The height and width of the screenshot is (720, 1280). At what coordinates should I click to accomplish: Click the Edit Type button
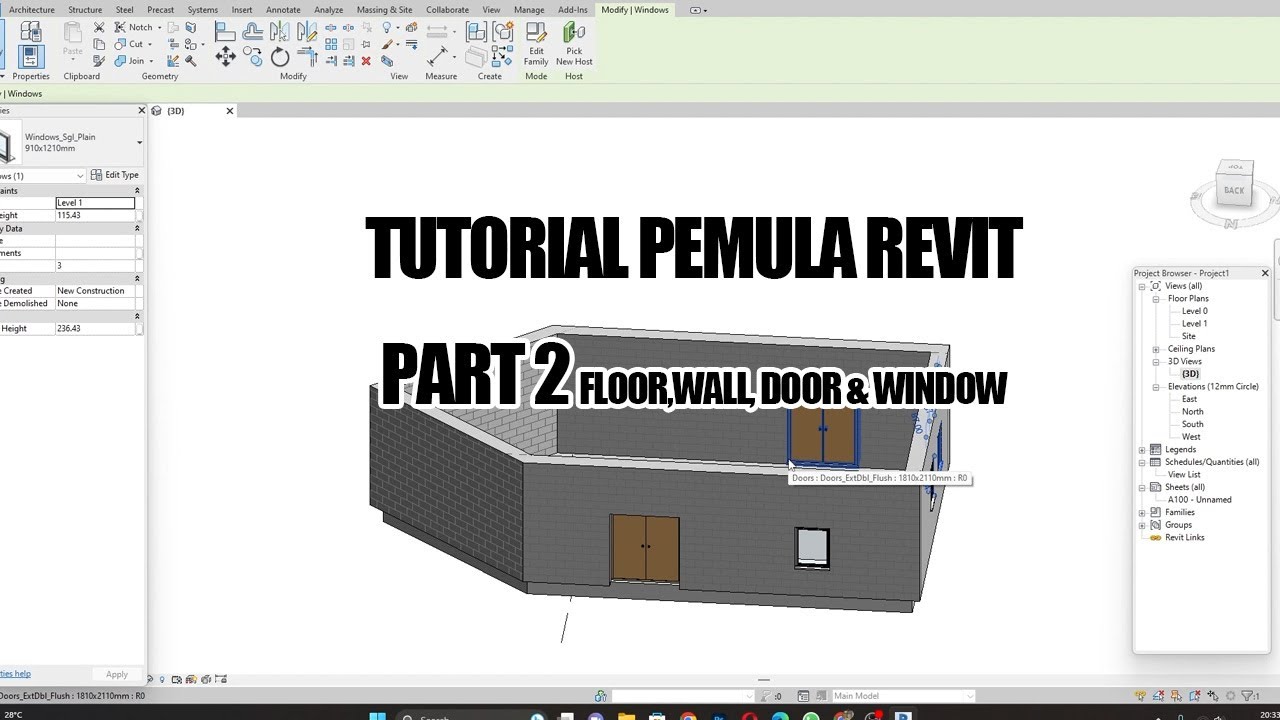pos(115,175)
